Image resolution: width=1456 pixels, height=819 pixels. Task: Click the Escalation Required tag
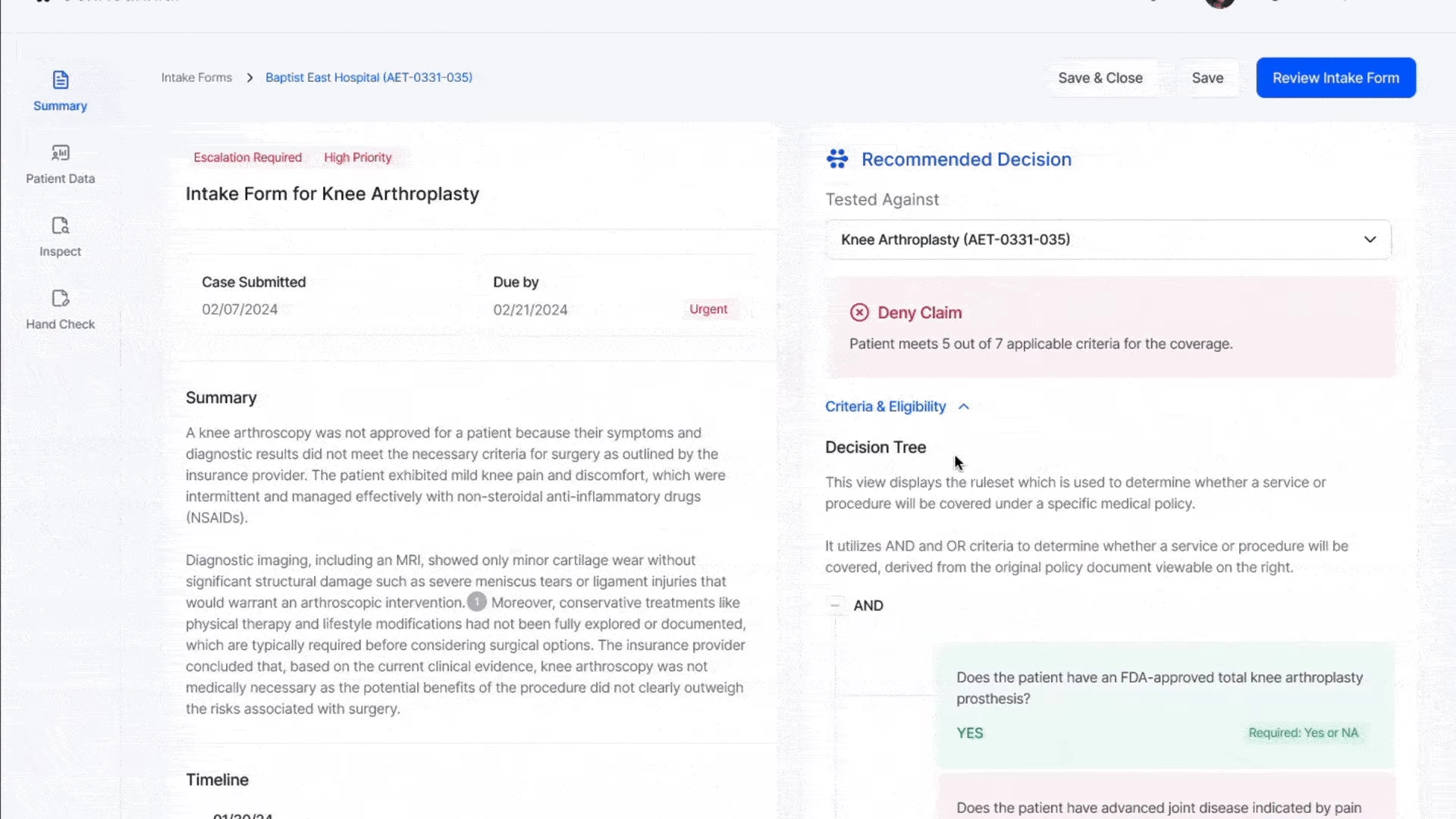[247, 158]
